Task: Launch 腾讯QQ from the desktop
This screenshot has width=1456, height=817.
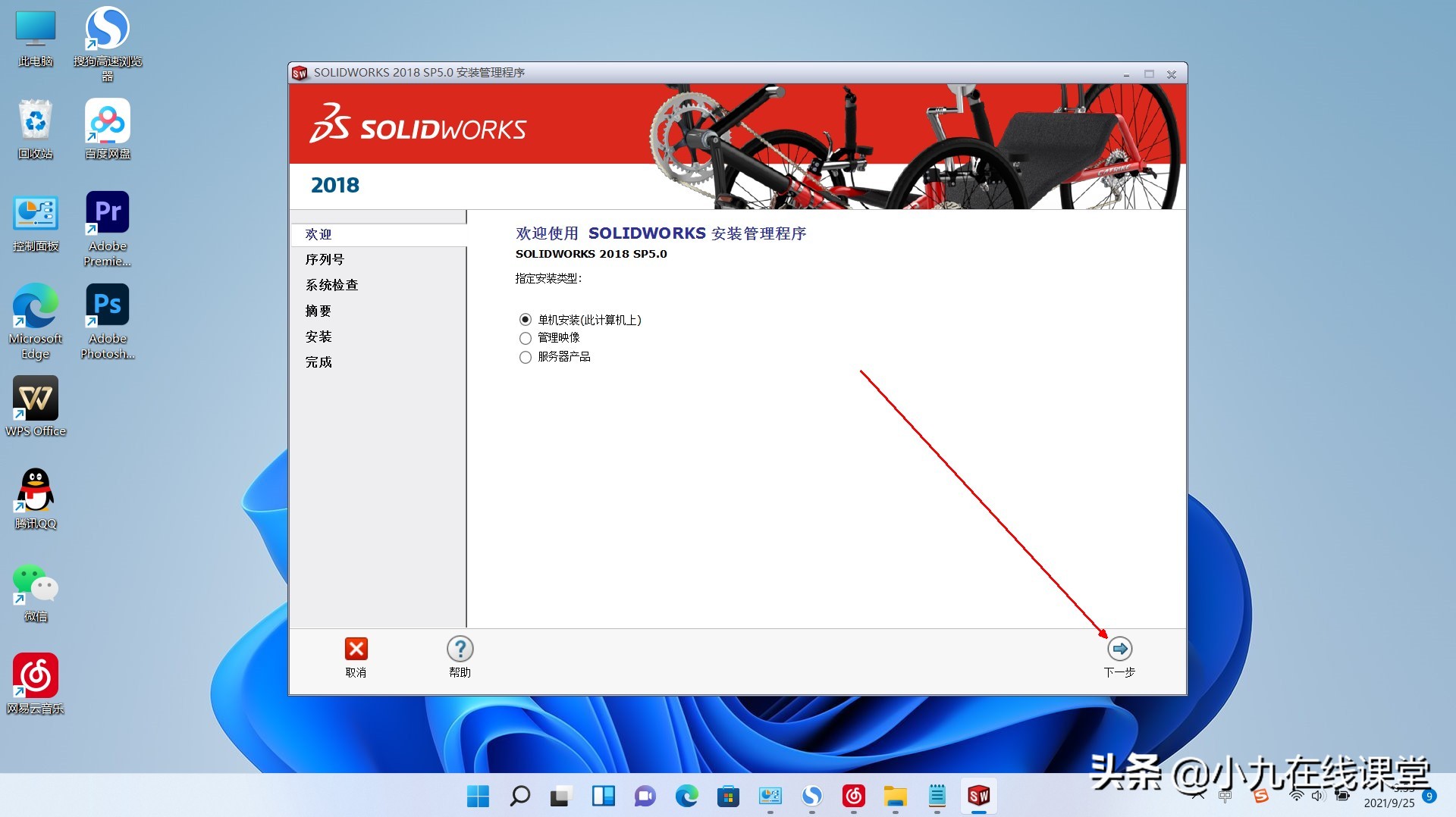Action: 35,490
